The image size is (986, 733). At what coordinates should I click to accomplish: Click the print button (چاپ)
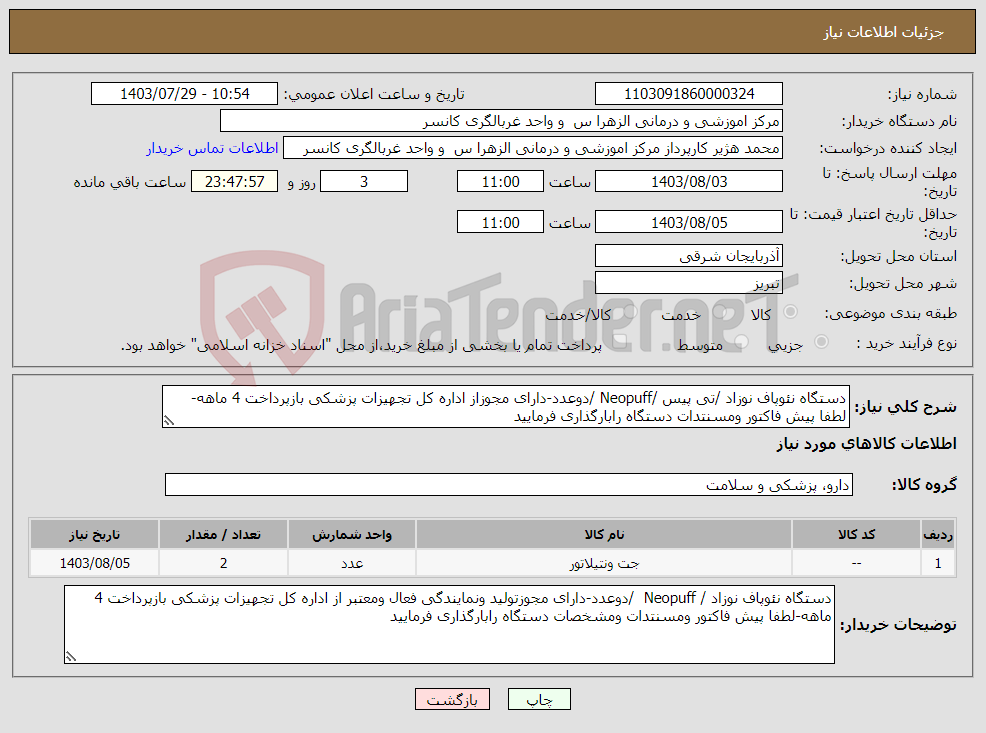540,699
